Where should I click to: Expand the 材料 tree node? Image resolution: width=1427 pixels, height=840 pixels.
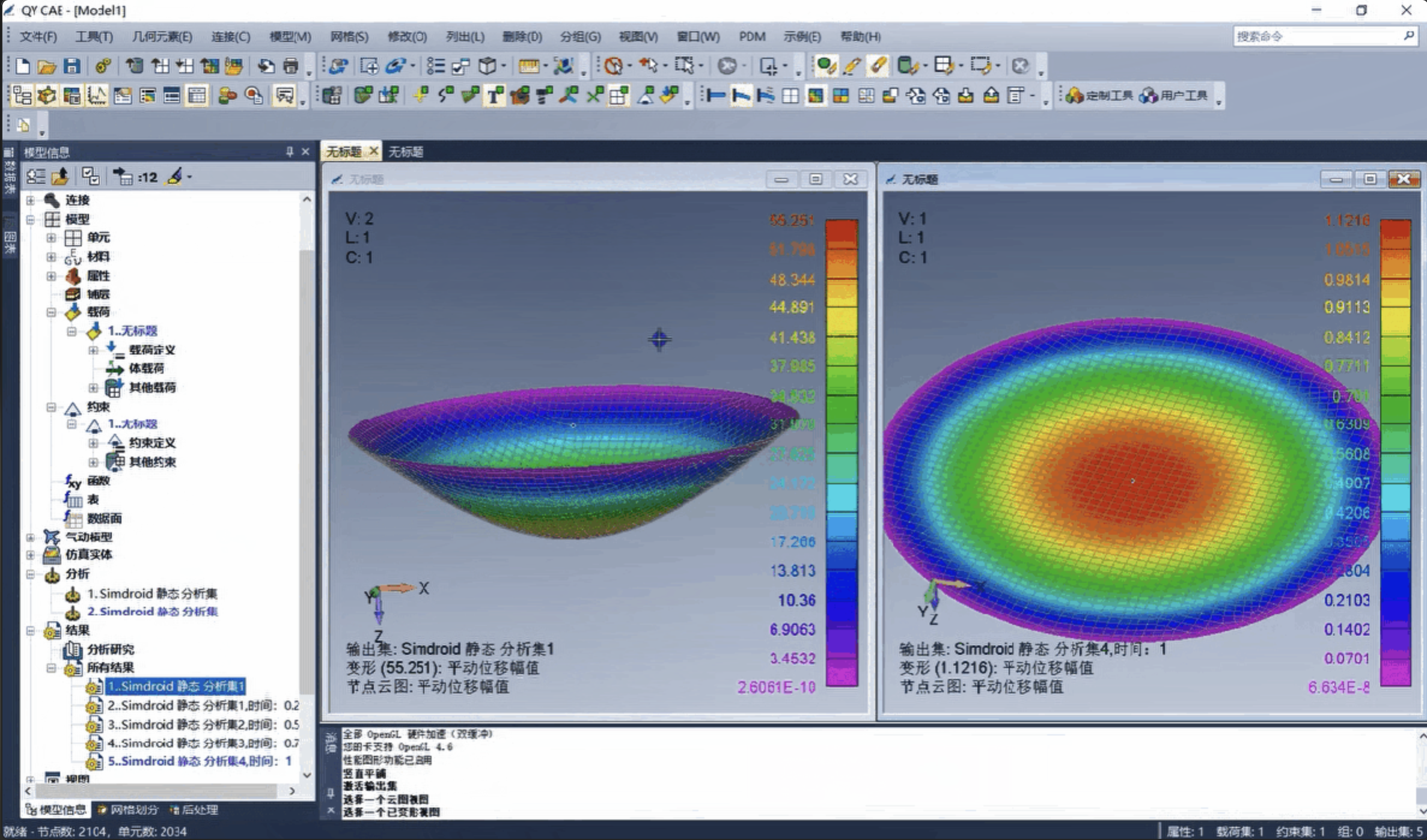click(x=51, y=257)
